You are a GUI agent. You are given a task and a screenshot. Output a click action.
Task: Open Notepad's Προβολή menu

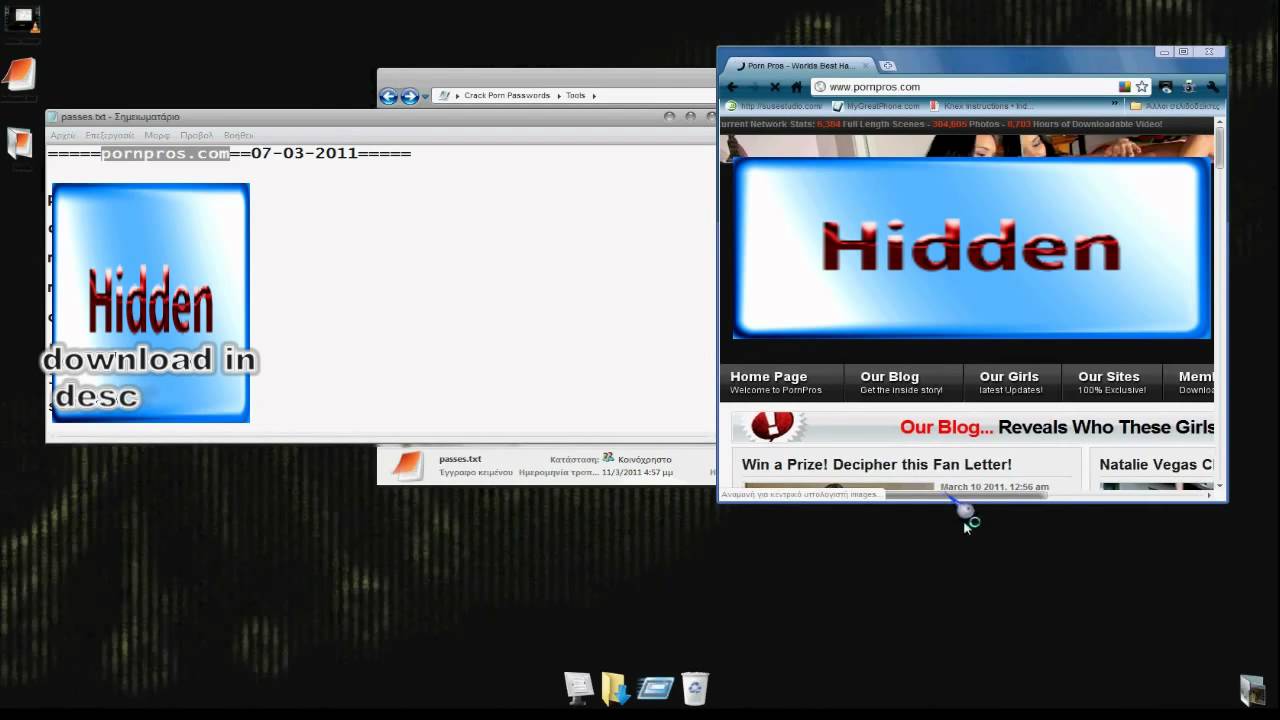[x=197, y=135]
